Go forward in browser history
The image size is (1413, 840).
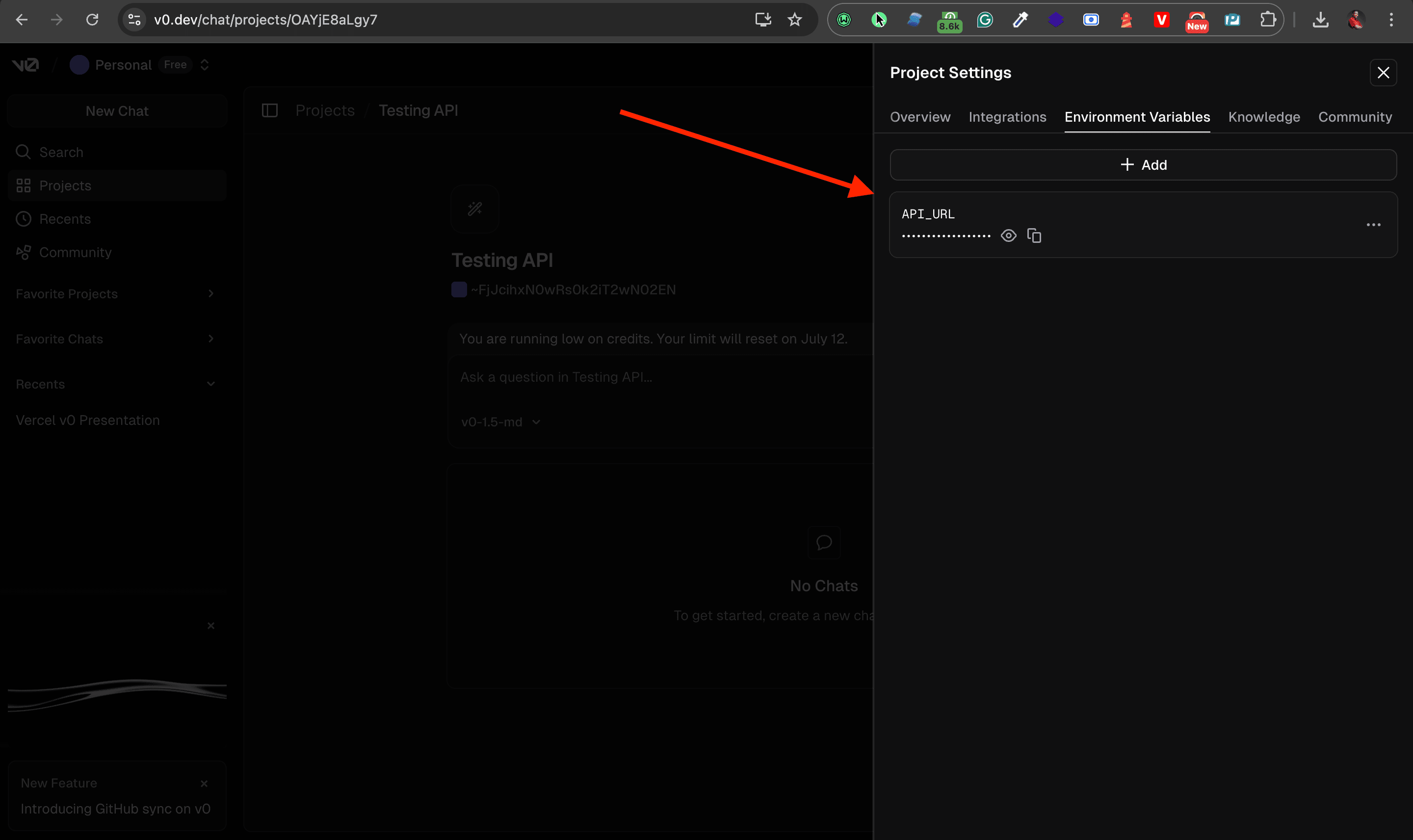(56, 20)
